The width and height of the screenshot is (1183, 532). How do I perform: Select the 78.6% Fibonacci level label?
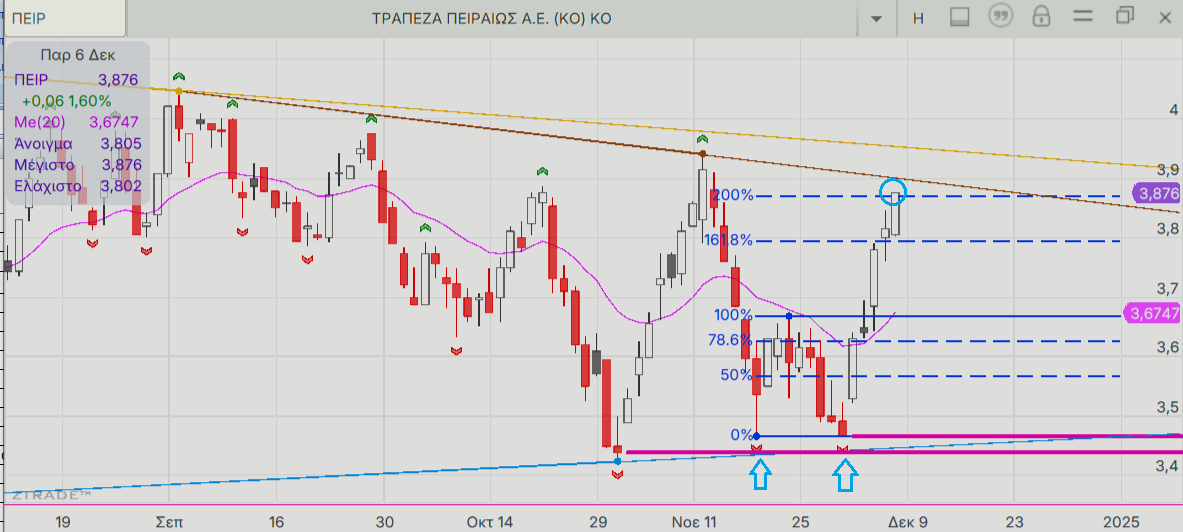730,340
